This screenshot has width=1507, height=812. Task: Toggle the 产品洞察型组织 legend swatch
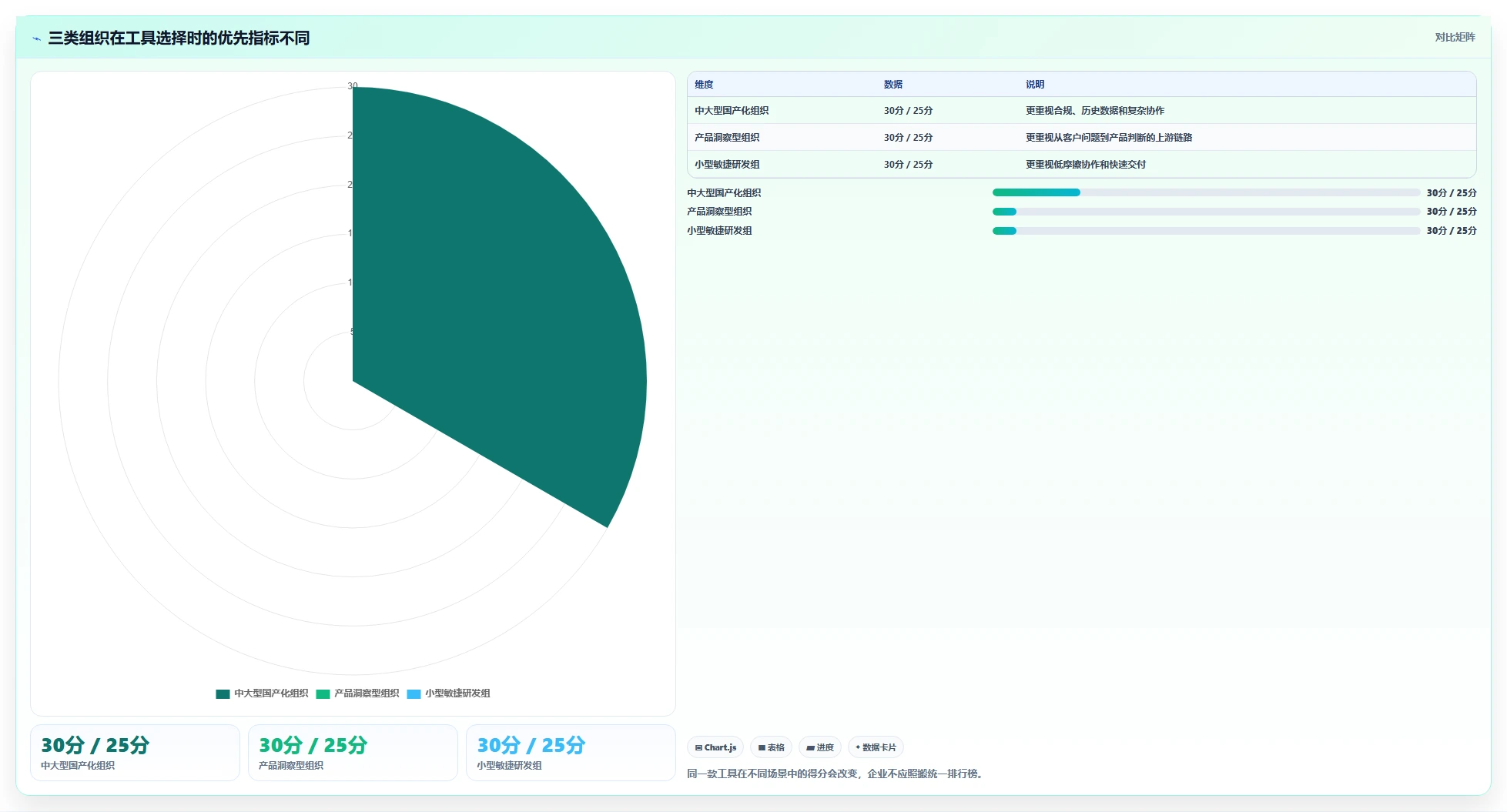click(323, 693)
